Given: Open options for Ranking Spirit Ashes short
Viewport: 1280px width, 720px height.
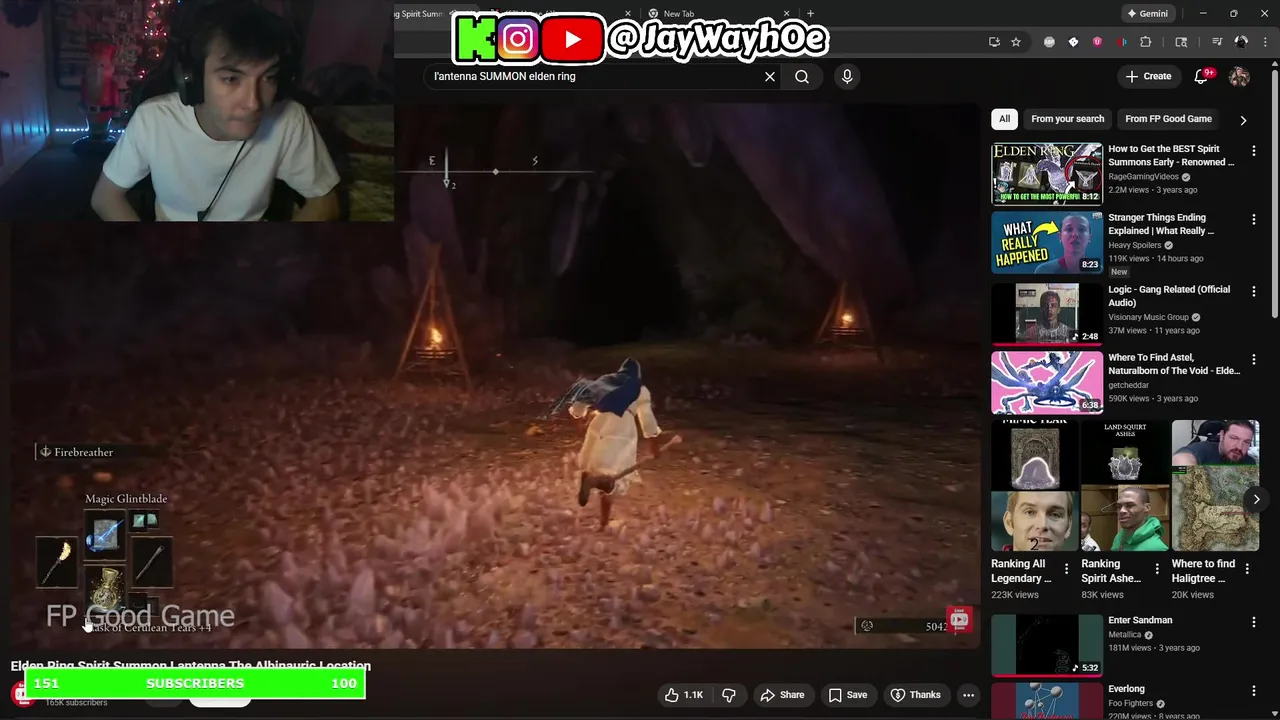Looking at the screenshot, I should pyautogui.click(x=1157, y=569).
